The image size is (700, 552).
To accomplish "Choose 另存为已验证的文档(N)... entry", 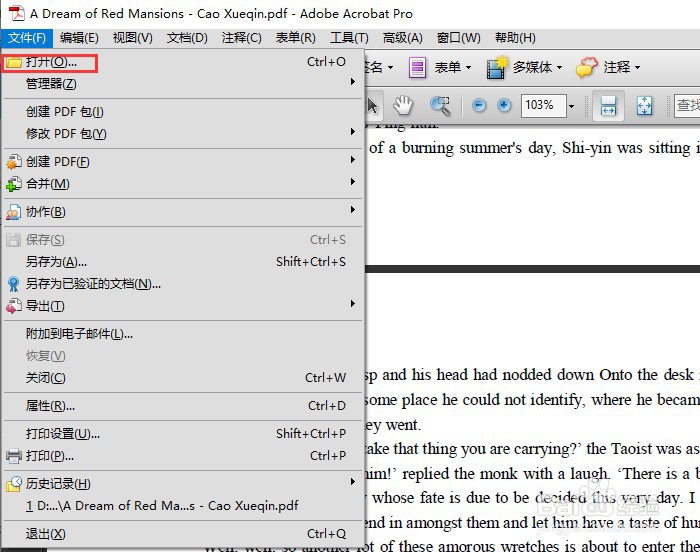I will [182, 284].
